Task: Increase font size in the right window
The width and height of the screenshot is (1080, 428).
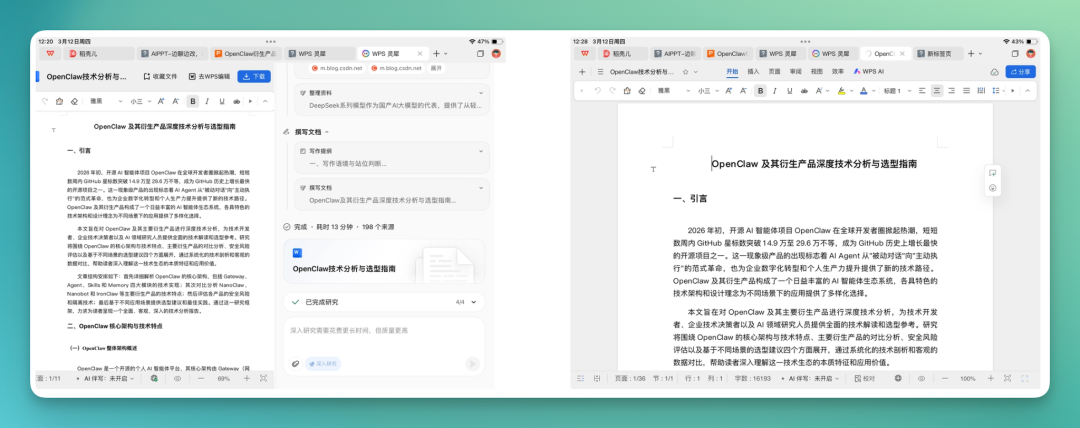Action: tap(729, 90)
